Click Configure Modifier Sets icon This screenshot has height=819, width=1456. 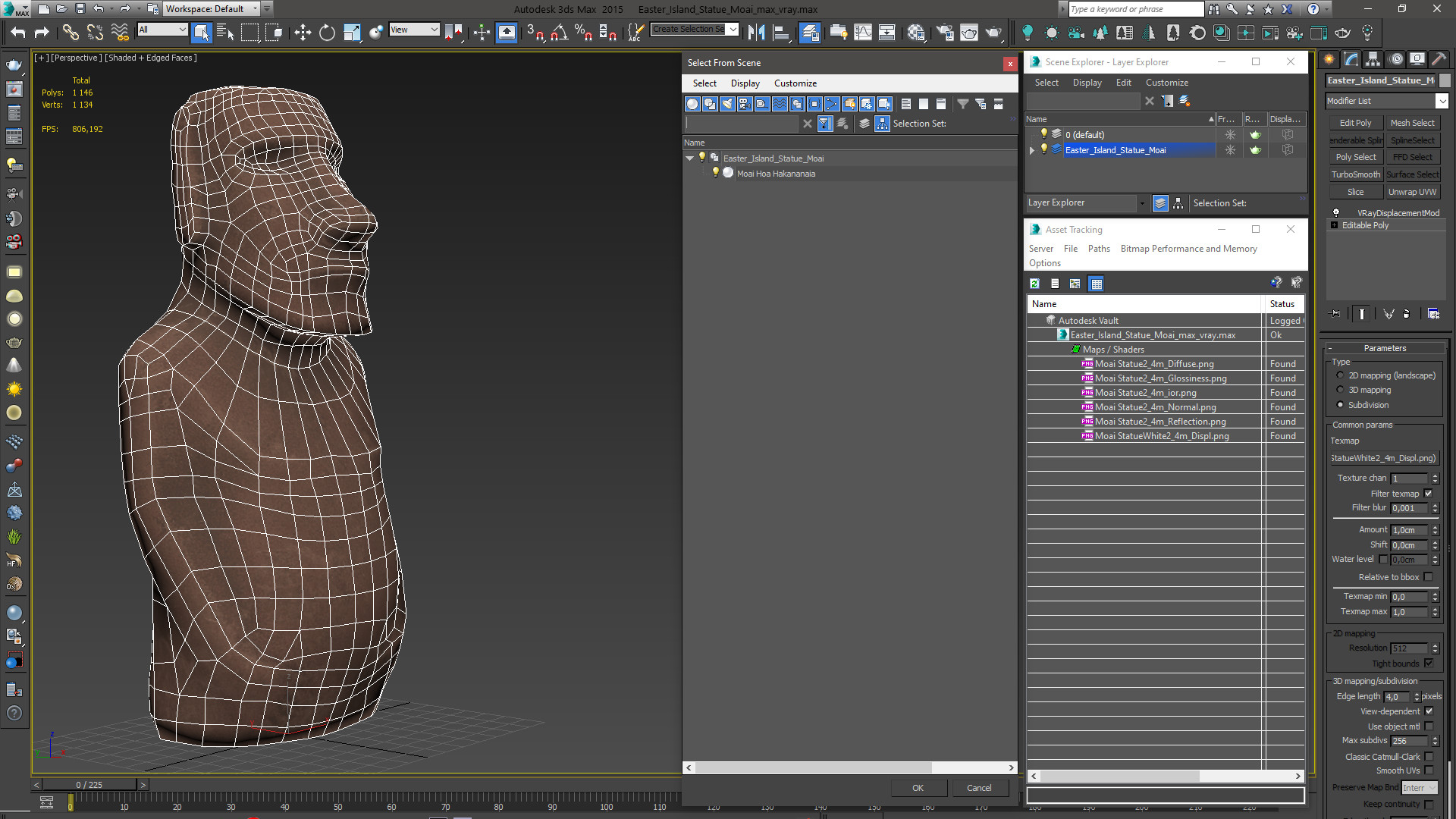(x=1433, y=314)
